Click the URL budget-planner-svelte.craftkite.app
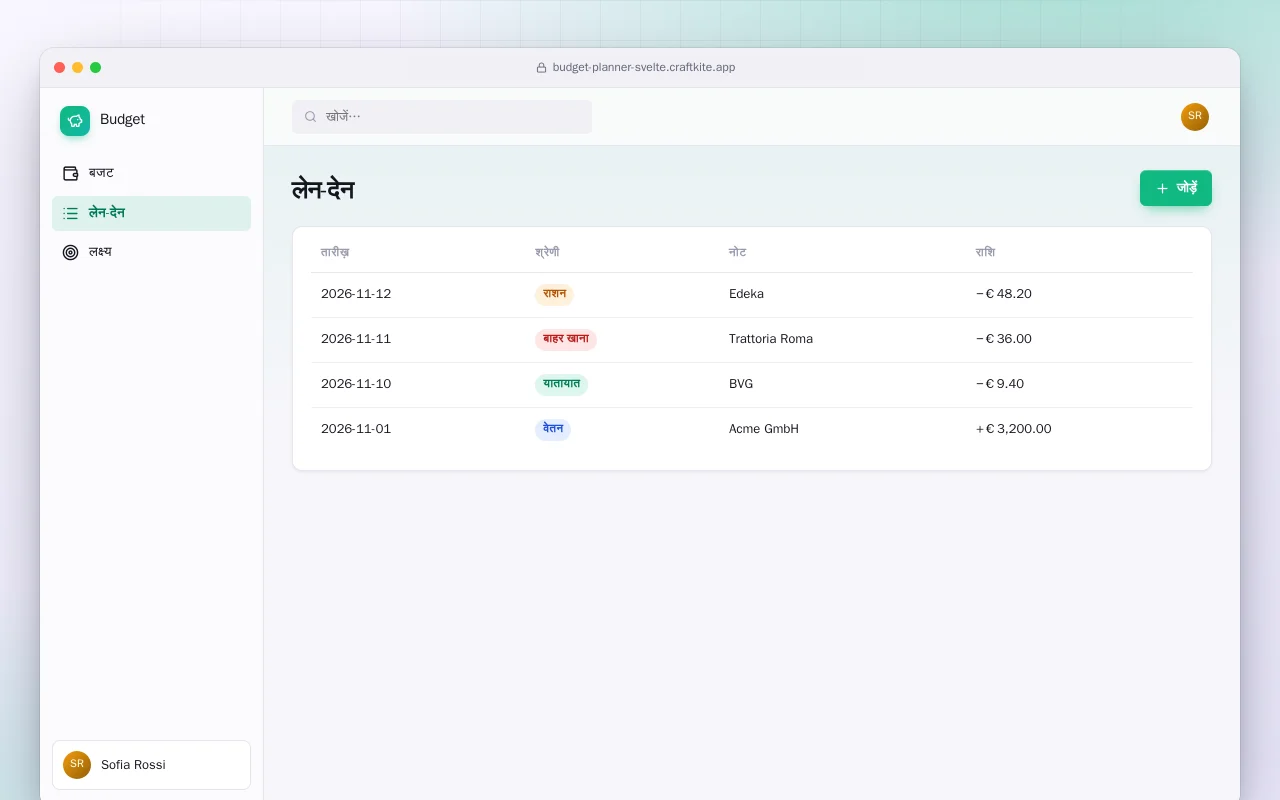Viewport: 1280px width, 800px height. click(x=644, y=68)
